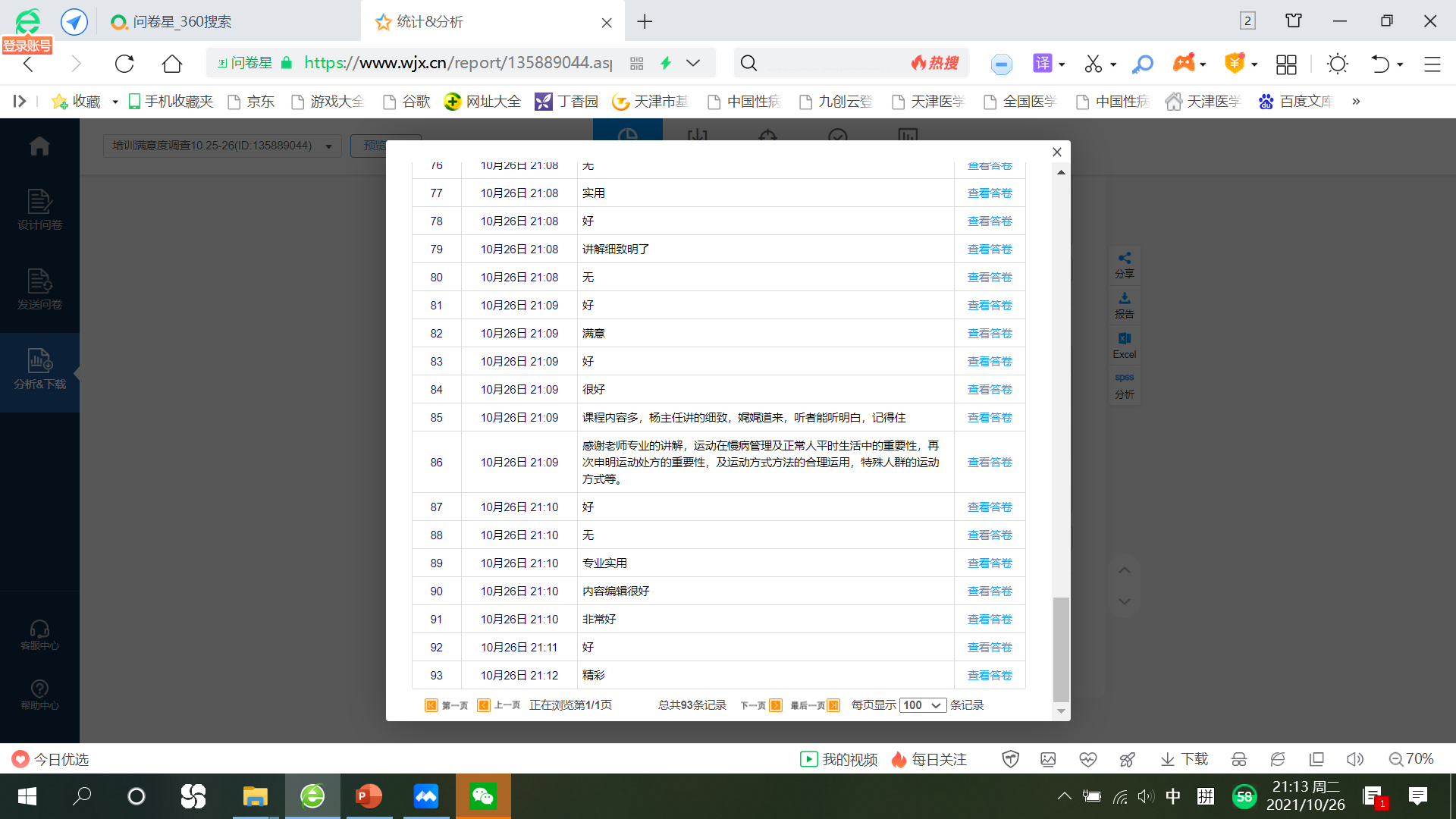Open WeChat from the taskbar

483,796
